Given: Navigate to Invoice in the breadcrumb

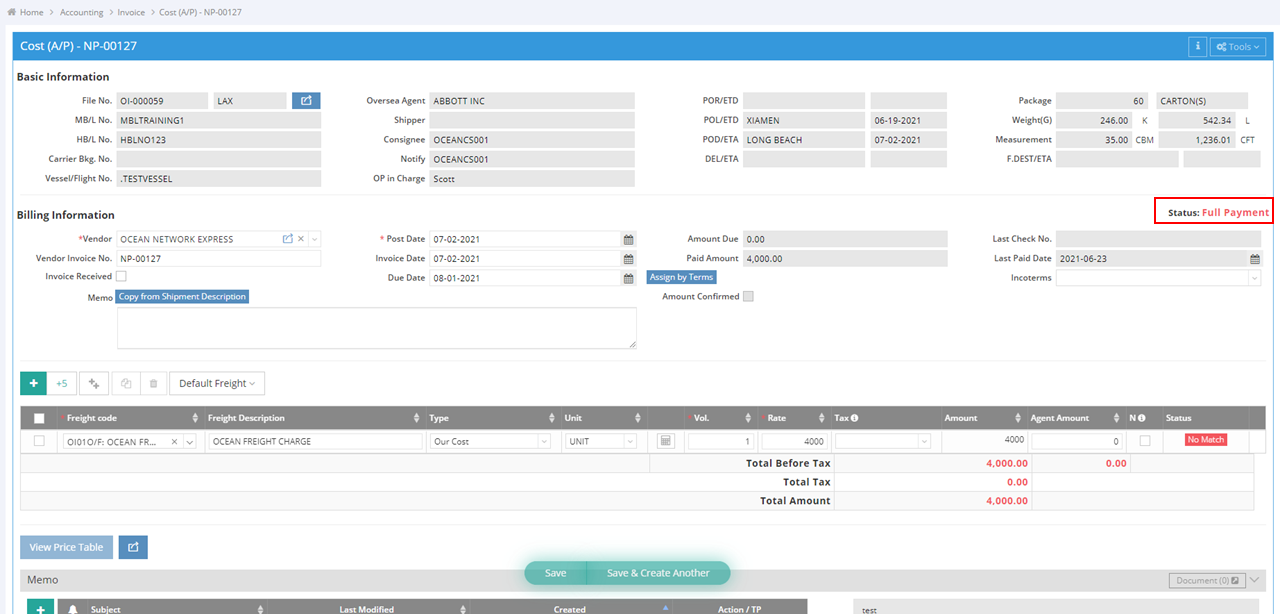Looking at the screenshot, I should [x=131, y=12].
